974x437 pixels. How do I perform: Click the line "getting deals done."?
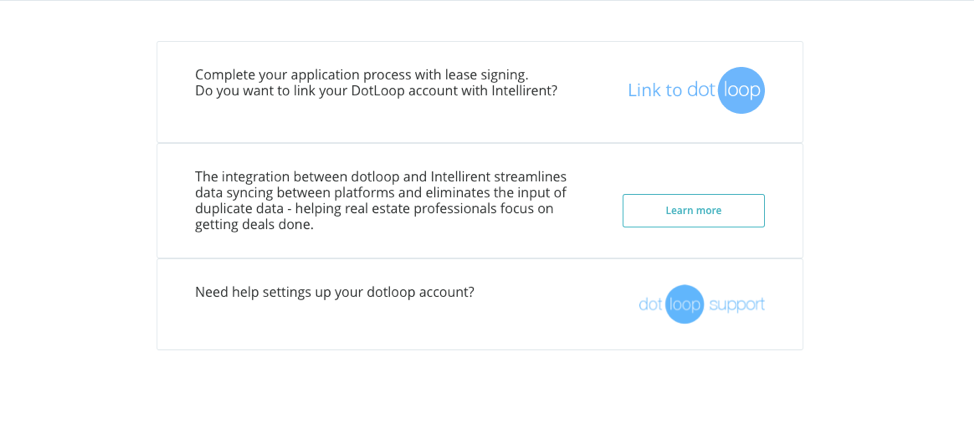[254, 224]
